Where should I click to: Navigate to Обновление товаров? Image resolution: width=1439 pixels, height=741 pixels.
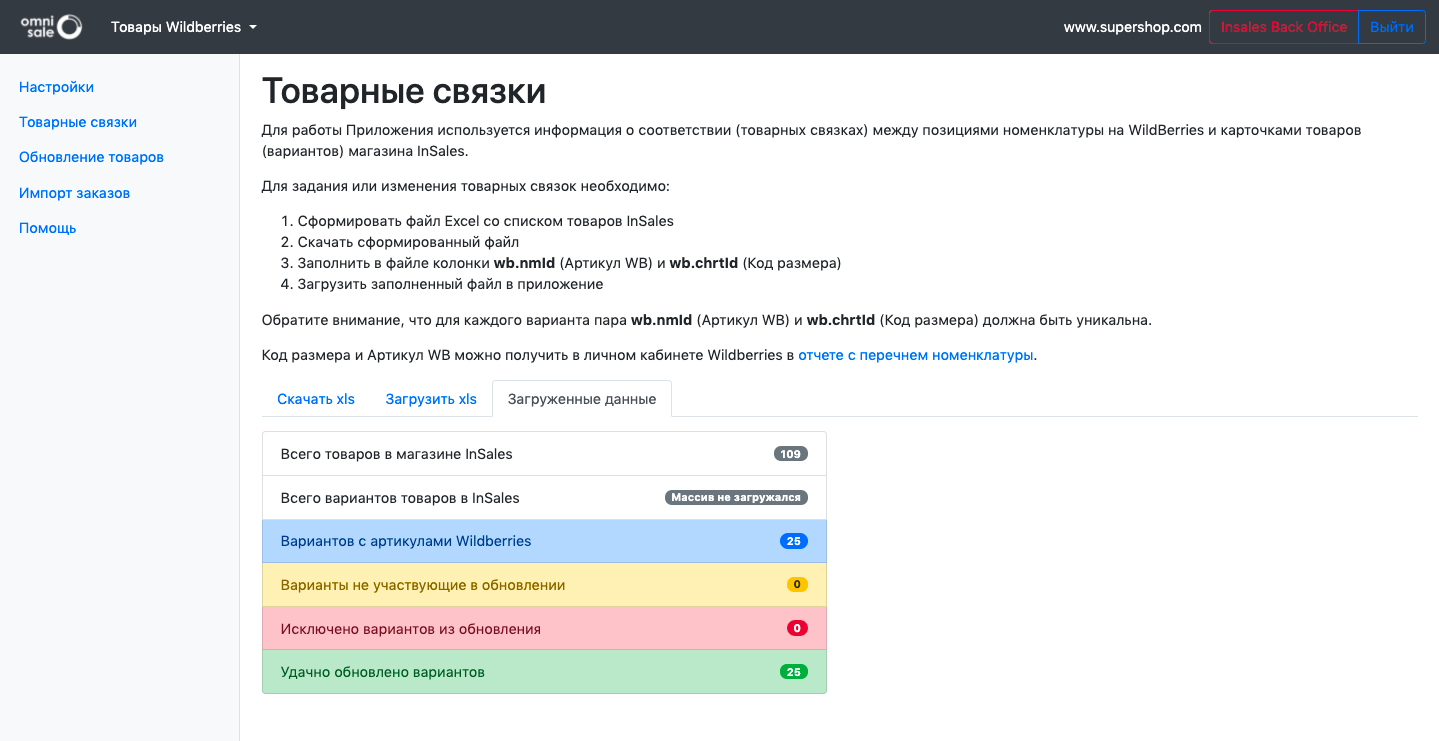coord(91,157)
